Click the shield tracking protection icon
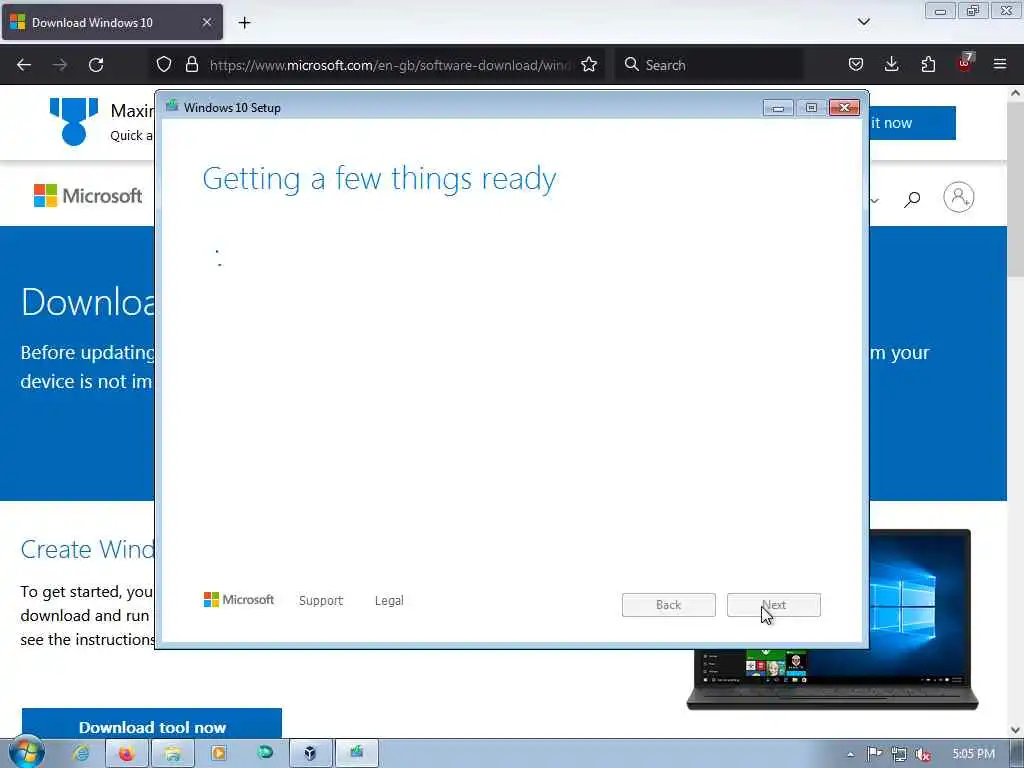 [x=164, y=65]
